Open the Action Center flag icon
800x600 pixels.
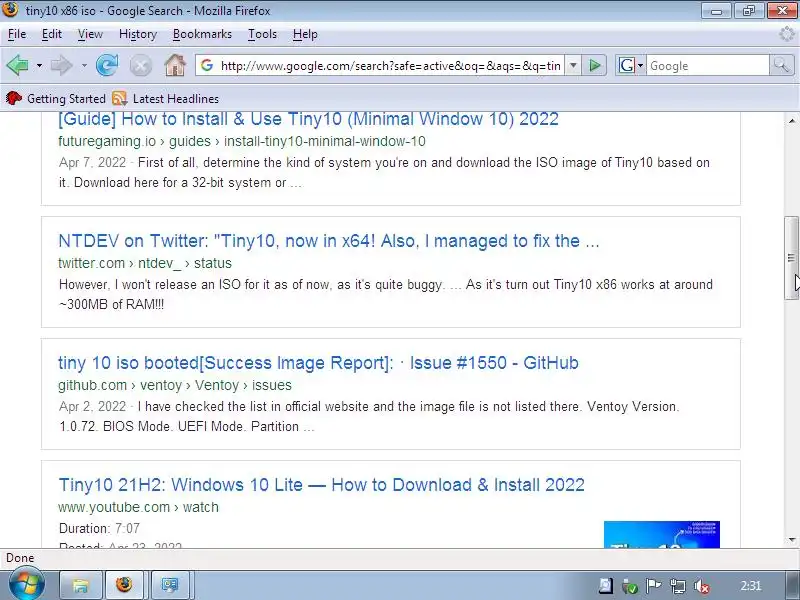pyautogui.click(x=654, y=586)
